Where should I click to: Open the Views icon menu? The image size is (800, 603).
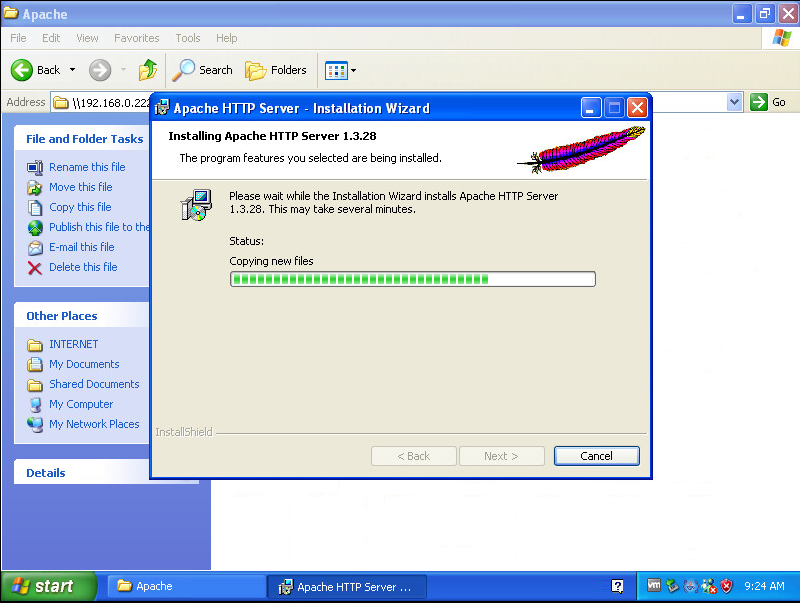pyautogui.click(x=336, y=70)
